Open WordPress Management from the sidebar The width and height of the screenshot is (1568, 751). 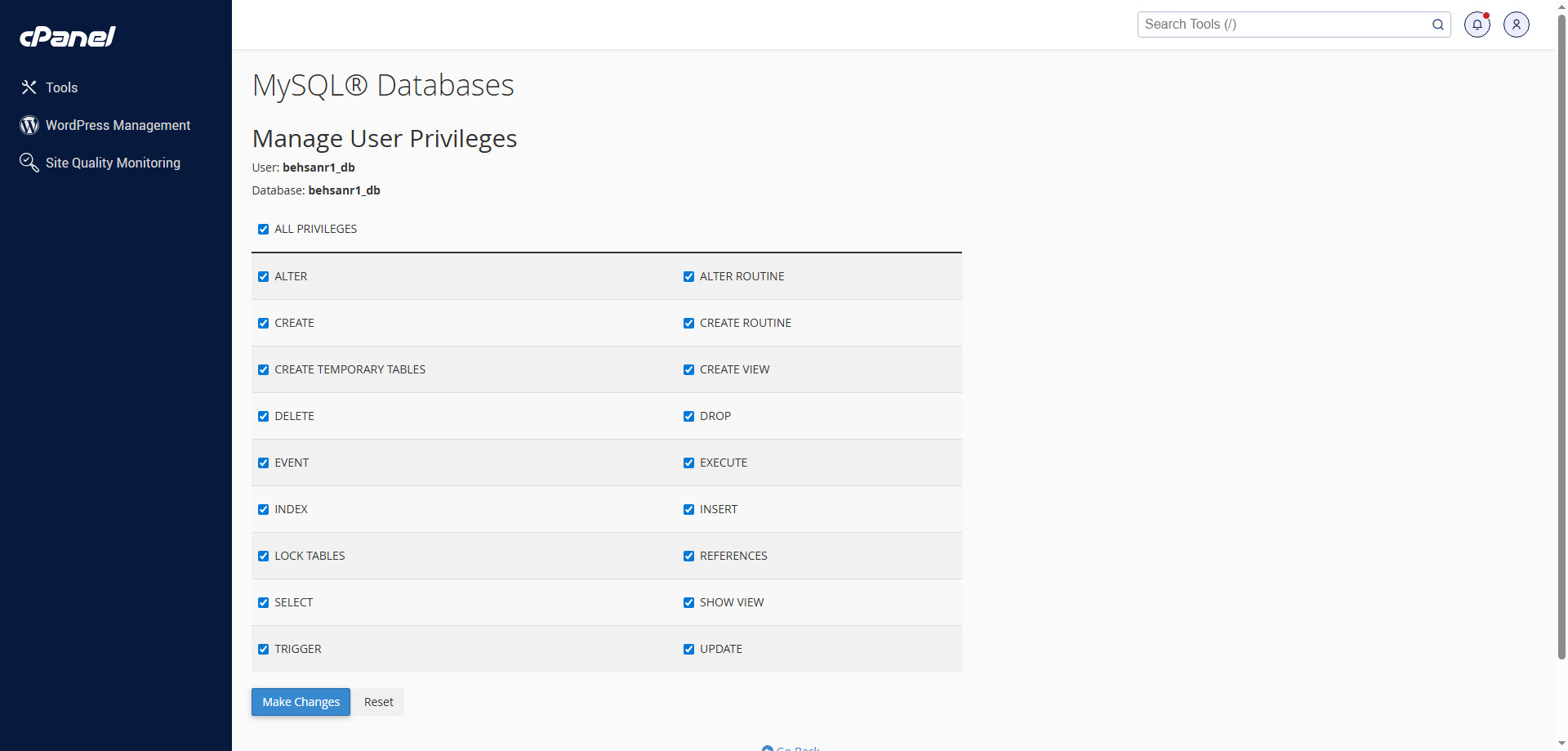click(x=118, y=125)
